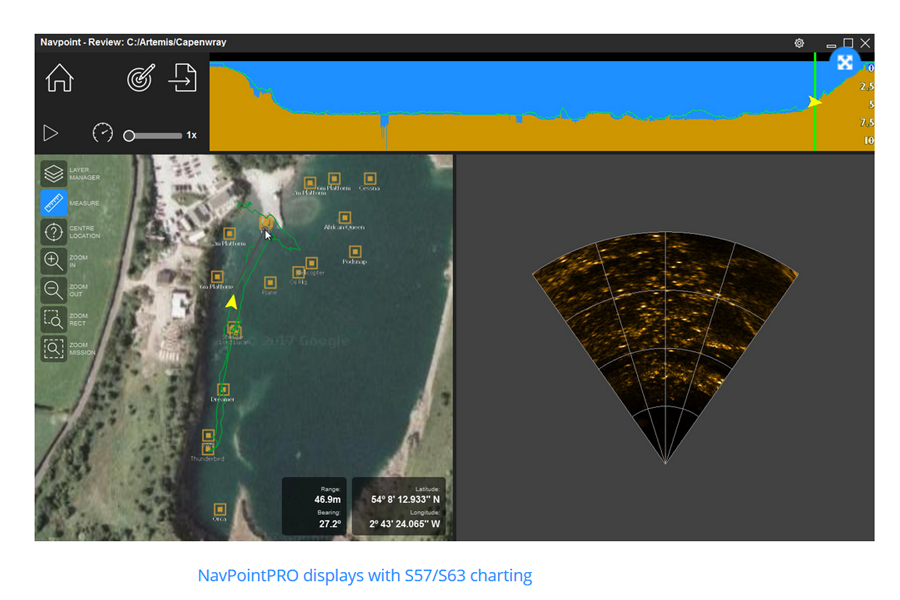Toggle the highlighted Measure mode button

click(52, 202)
